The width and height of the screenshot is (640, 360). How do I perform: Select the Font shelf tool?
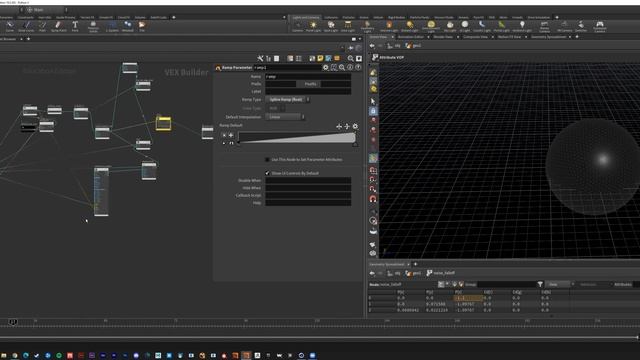(x=75, y=27)
